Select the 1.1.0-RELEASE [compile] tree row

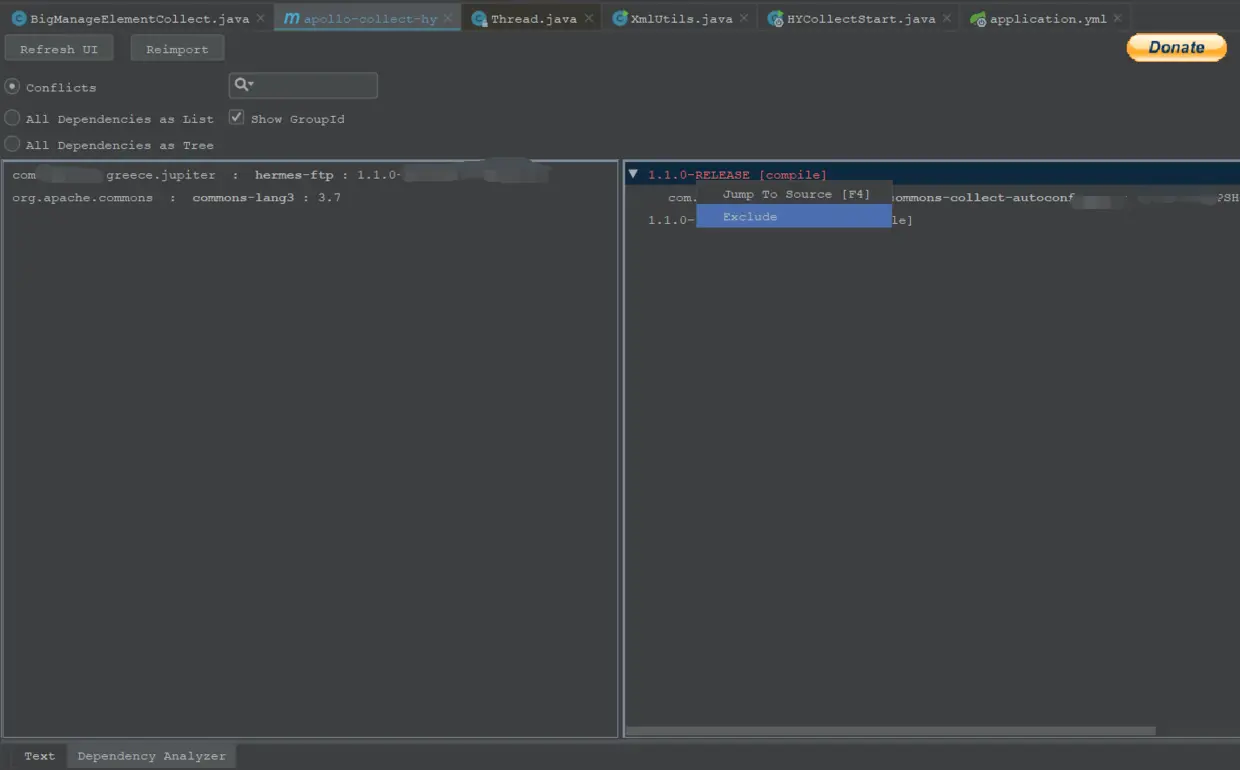click(932, 175)
